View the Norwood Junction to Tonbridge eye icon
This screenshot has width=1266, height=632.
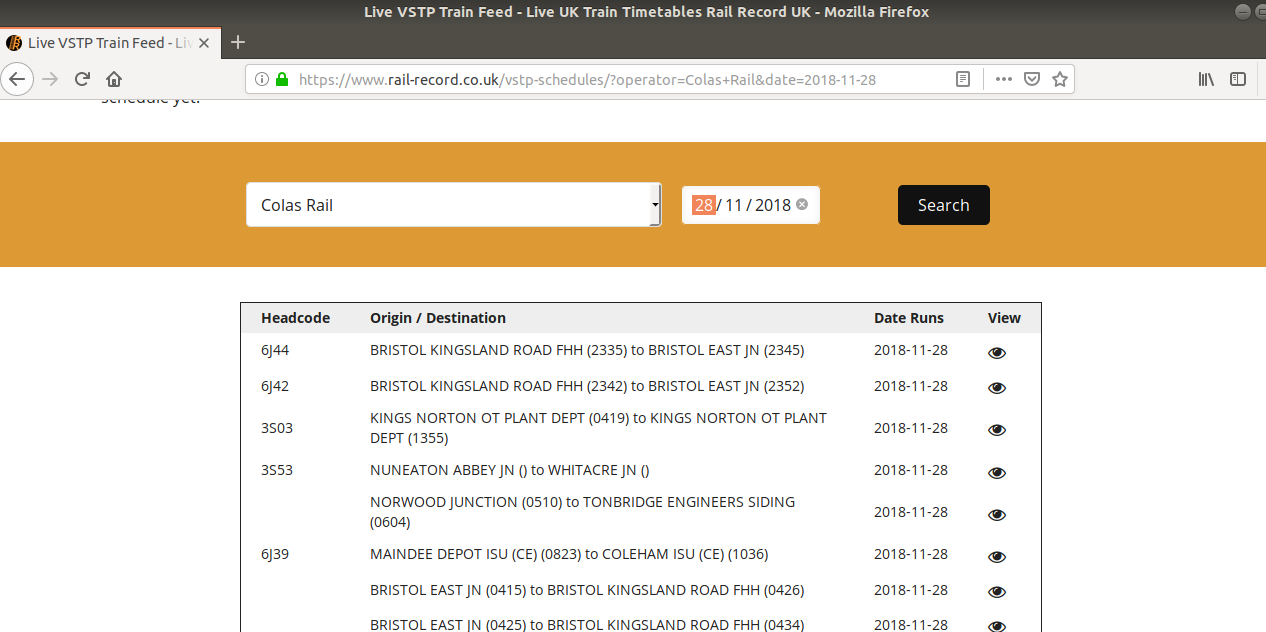pyautogui.click(x=996, y=515)
